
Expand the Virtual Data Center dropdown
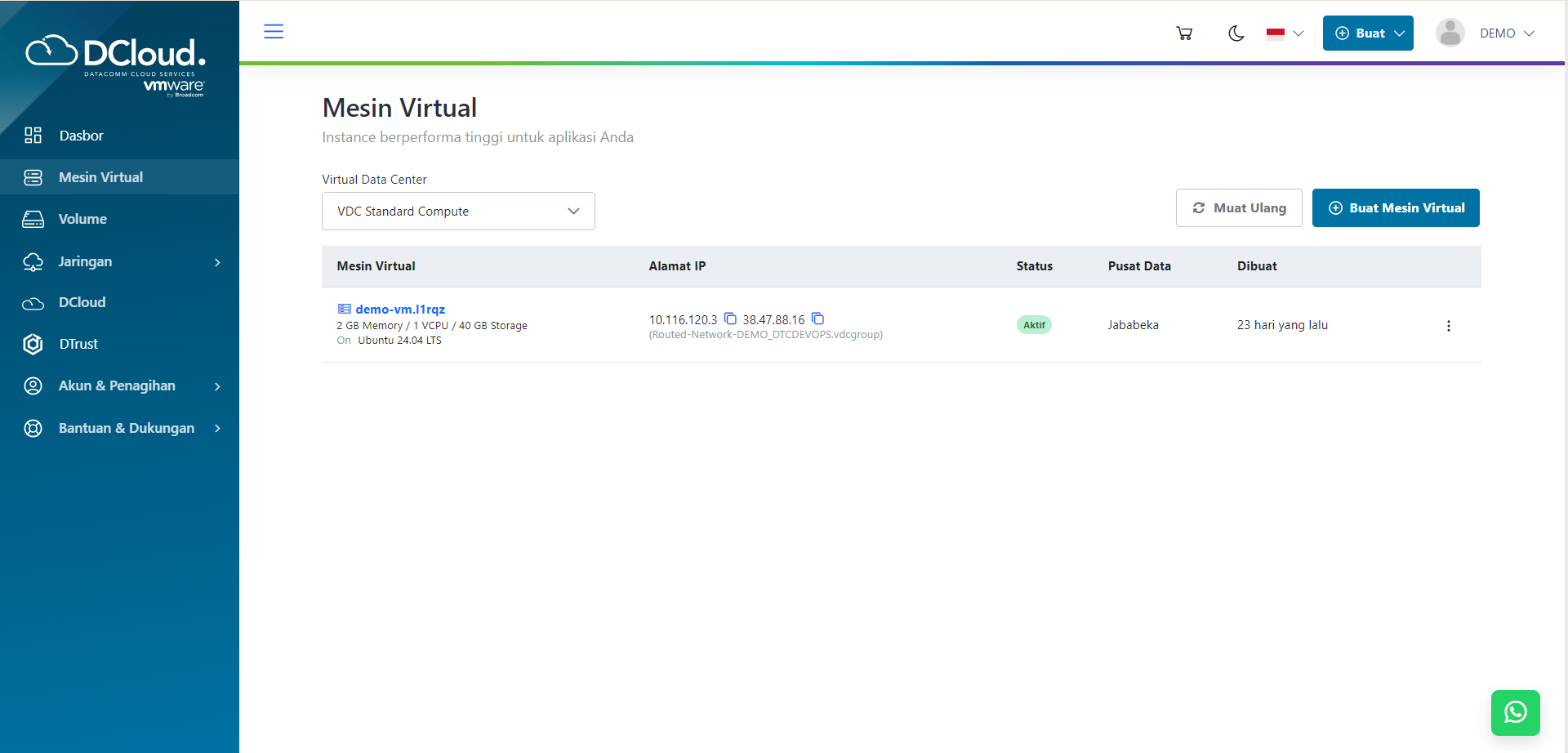[x=458, y=212]
